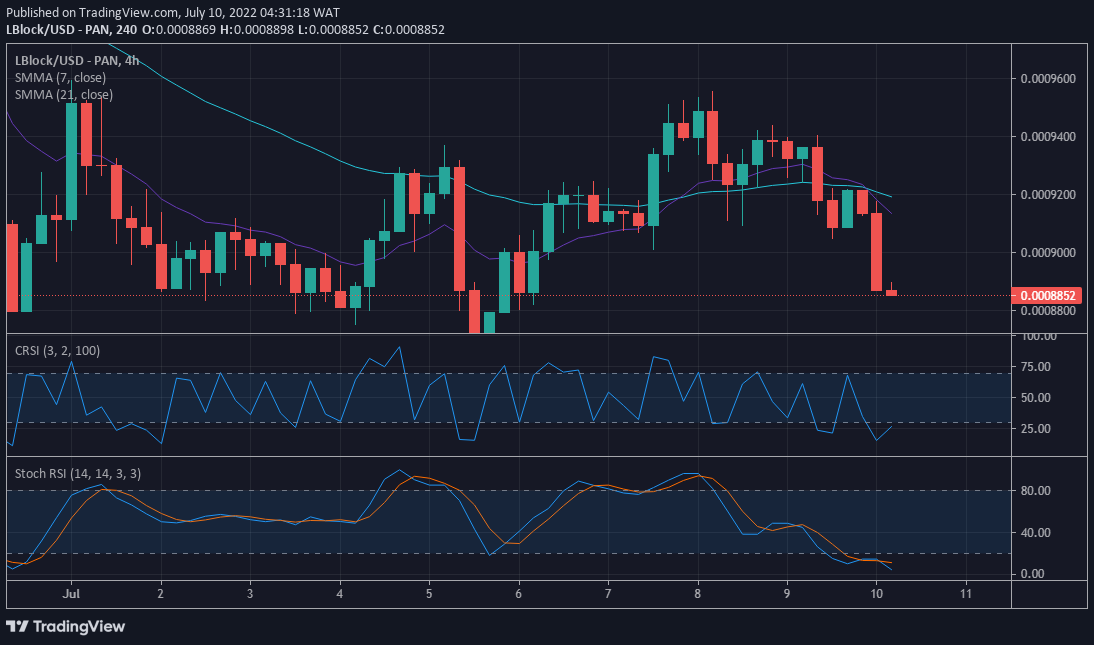
Task: Click the date 8 on the time axis
Action: click(698, 593)
